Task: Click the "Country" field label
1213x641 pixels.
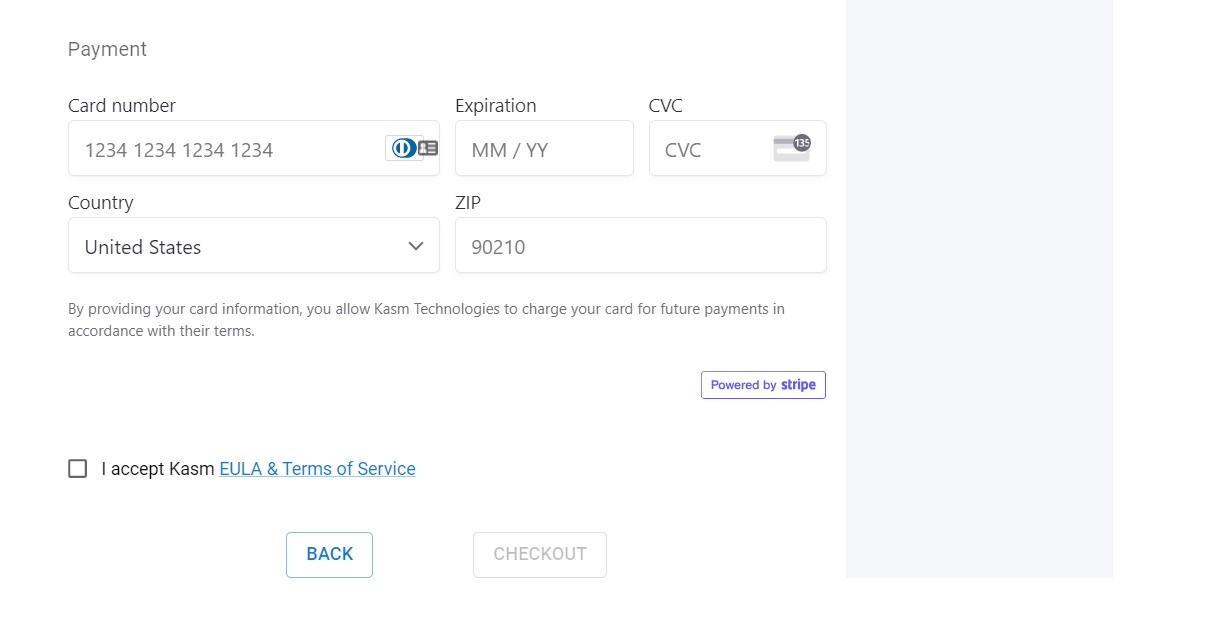Action: (x=101, y=203)
